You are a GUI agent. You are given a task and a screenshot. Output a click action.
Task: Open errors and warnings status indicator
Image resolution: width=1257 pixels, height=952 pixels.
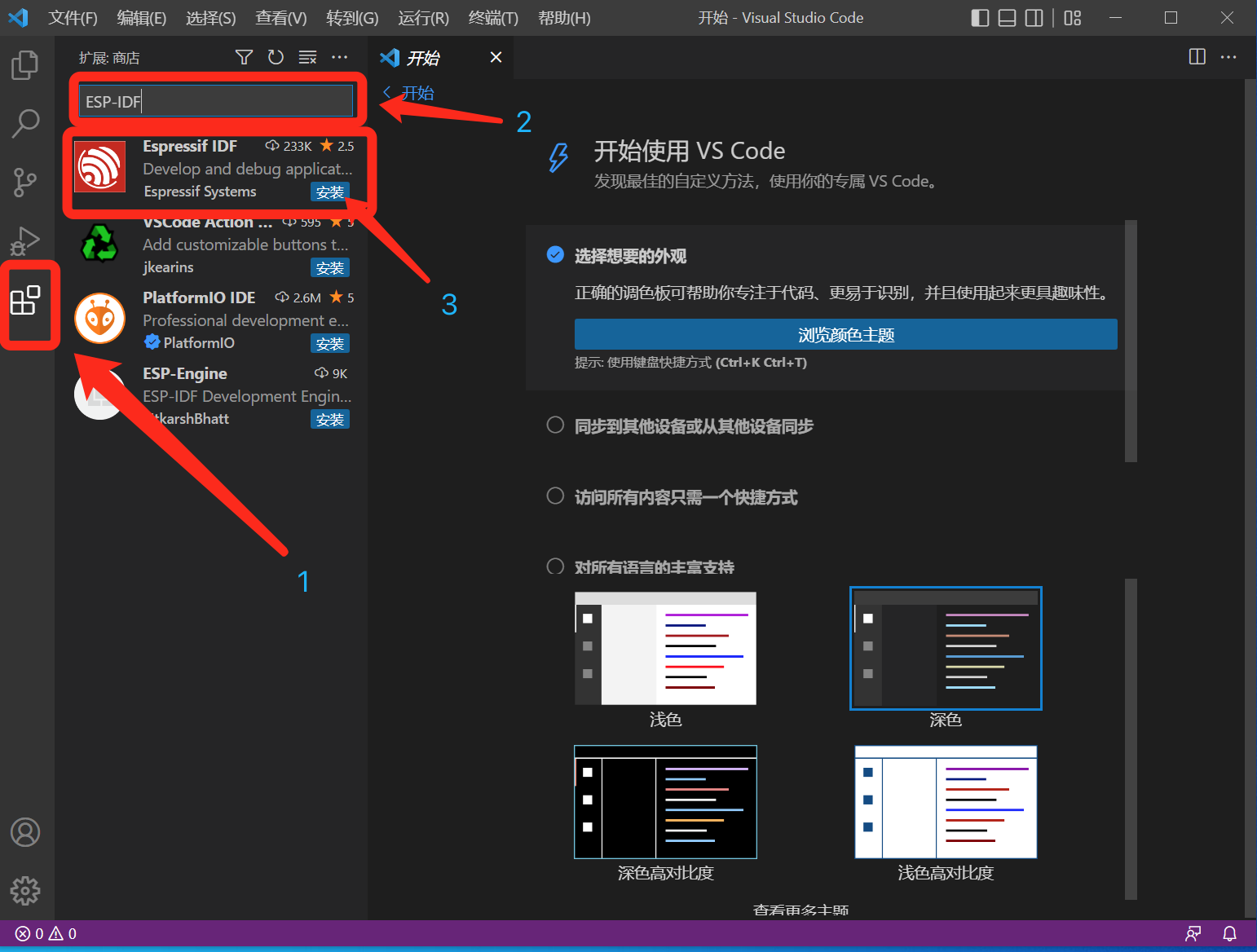tap(46, 934)
